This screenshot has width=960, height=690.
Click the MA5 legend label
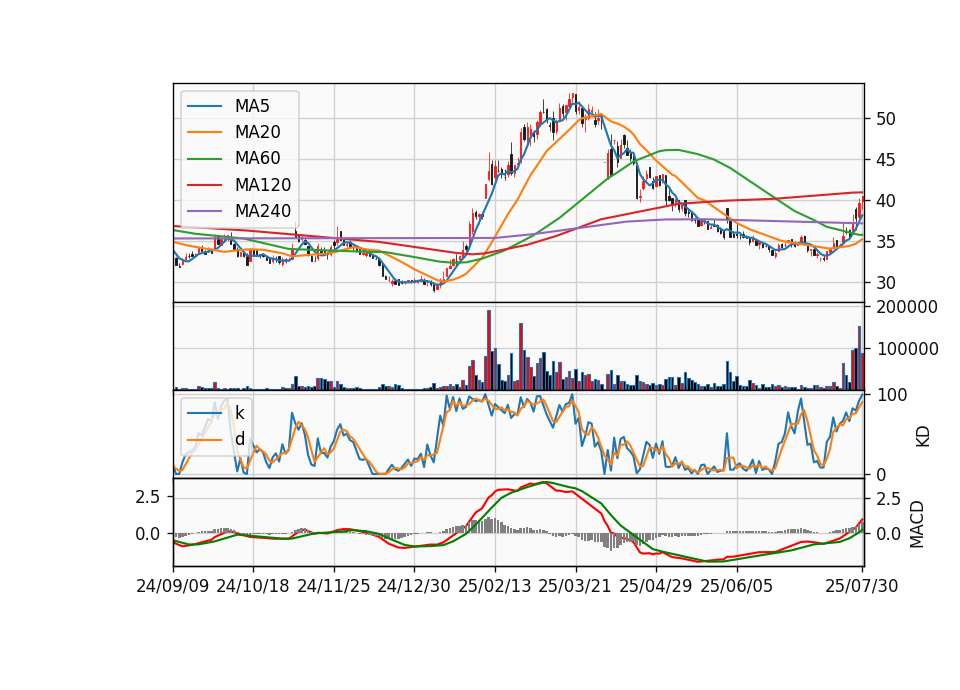(252, 106)
